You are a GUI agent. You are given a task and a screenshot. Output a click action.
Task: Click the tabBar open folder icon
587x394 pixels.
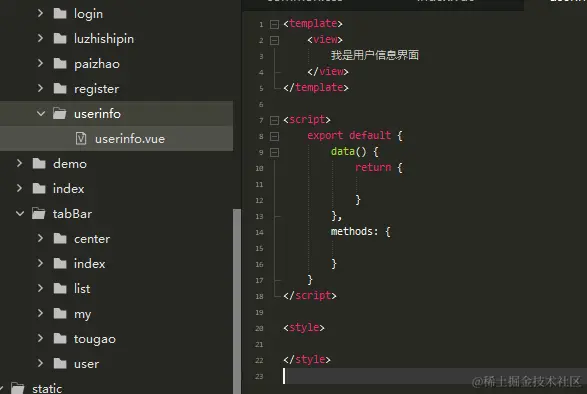coord(39,213)
